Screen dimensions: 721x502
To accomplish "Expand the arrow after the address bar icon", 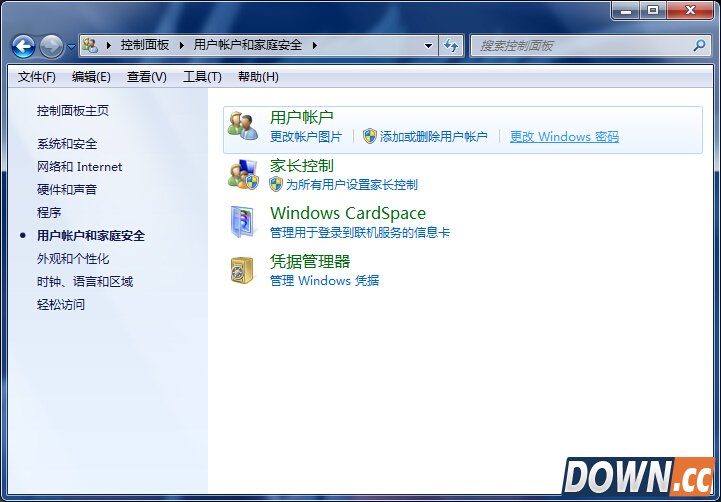I will coord(109,45).
